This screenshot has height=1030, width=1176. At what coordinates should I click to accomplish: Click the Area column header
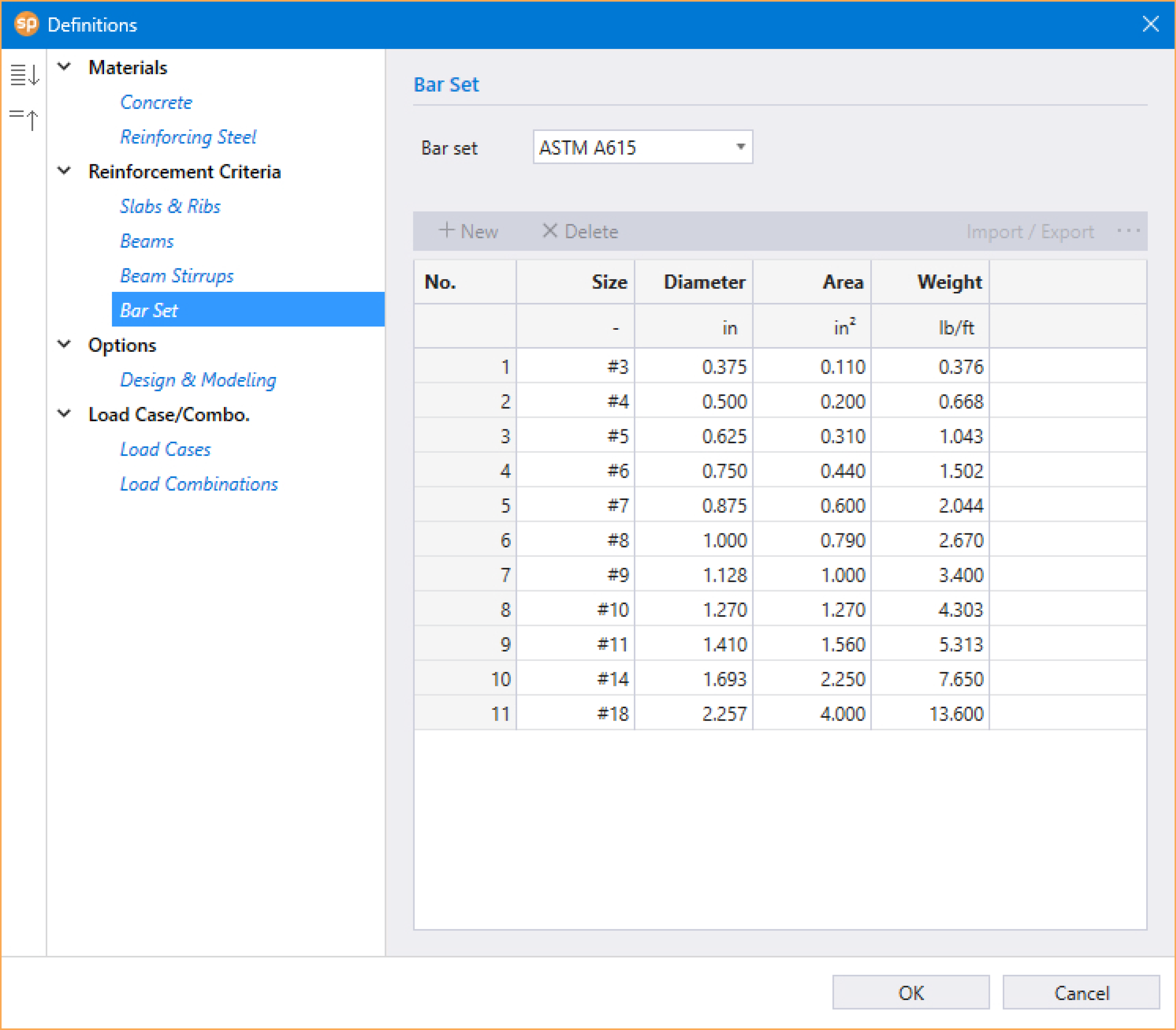(x=812, y=282)
